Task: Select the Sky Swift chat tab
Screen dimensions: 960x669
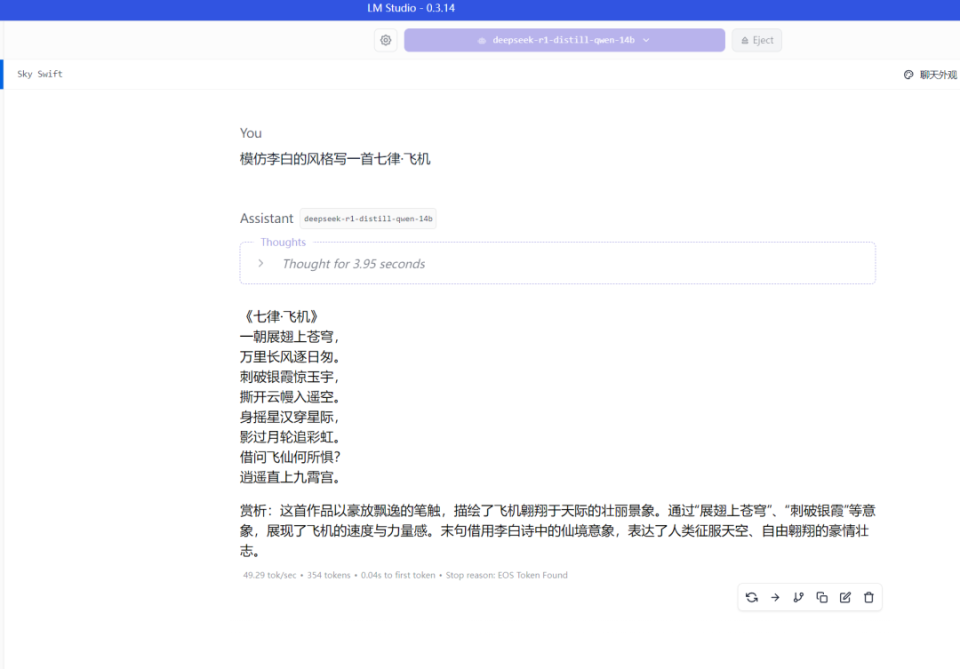Action: 39,73
